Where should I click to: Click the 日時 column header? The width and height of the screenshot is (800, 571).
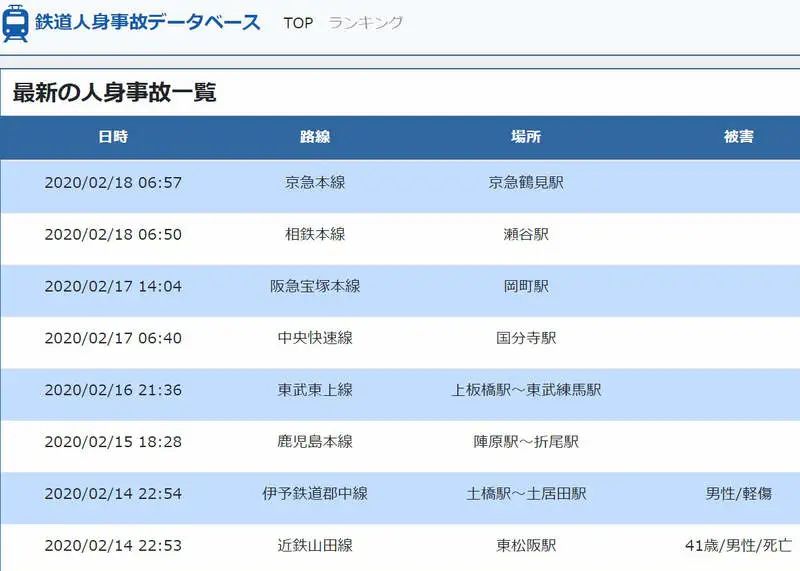(x=113, y=137)
